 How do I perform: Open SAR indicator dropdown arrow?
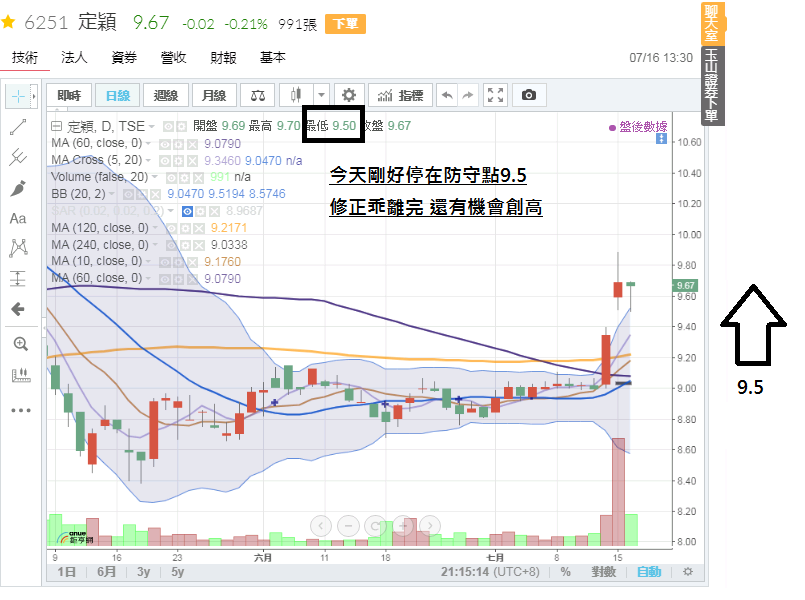pyautogui.click(x=170, y=211)
